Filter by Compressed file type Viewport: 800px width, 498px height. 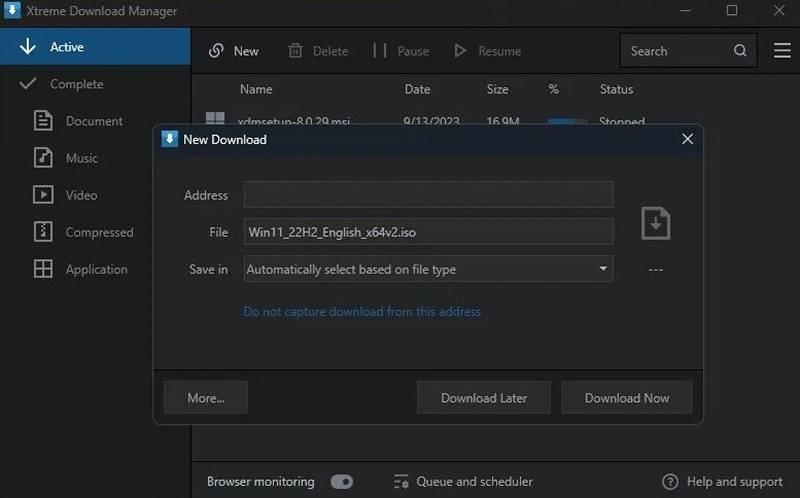tap(99, 232)
